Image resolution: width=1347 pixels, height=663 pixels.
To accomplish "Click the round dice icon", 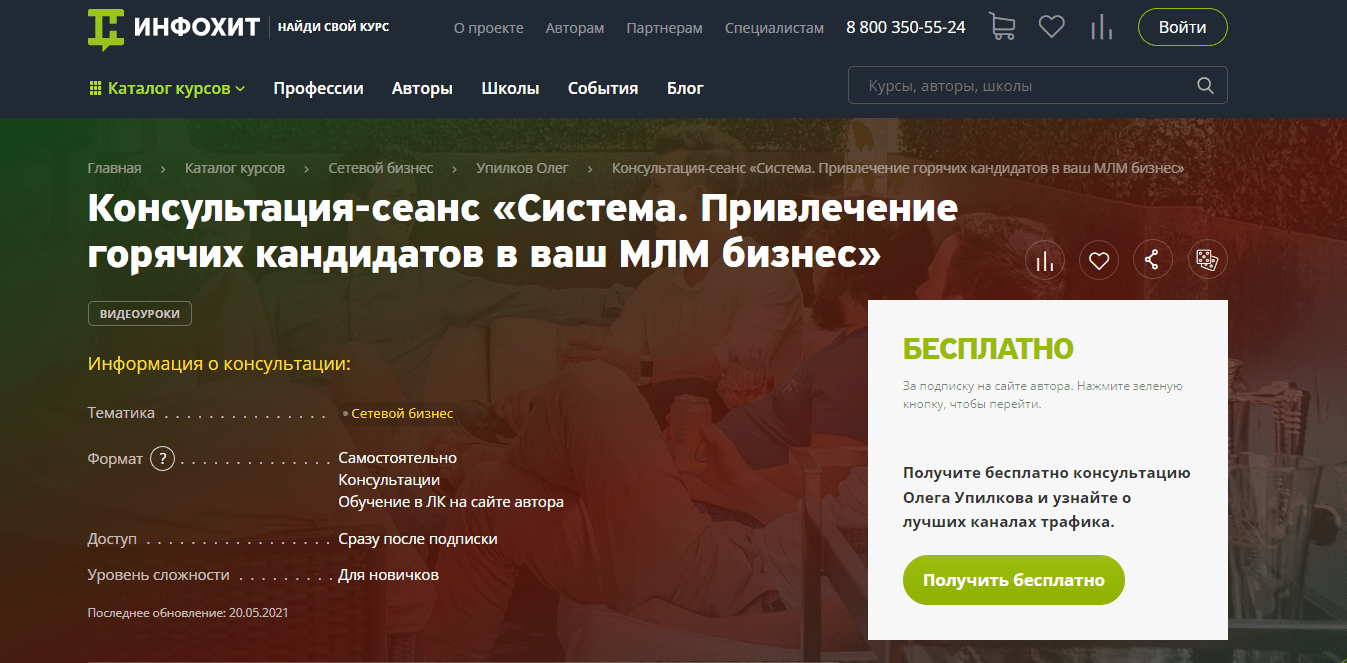I will click(x=1207, y=261).
